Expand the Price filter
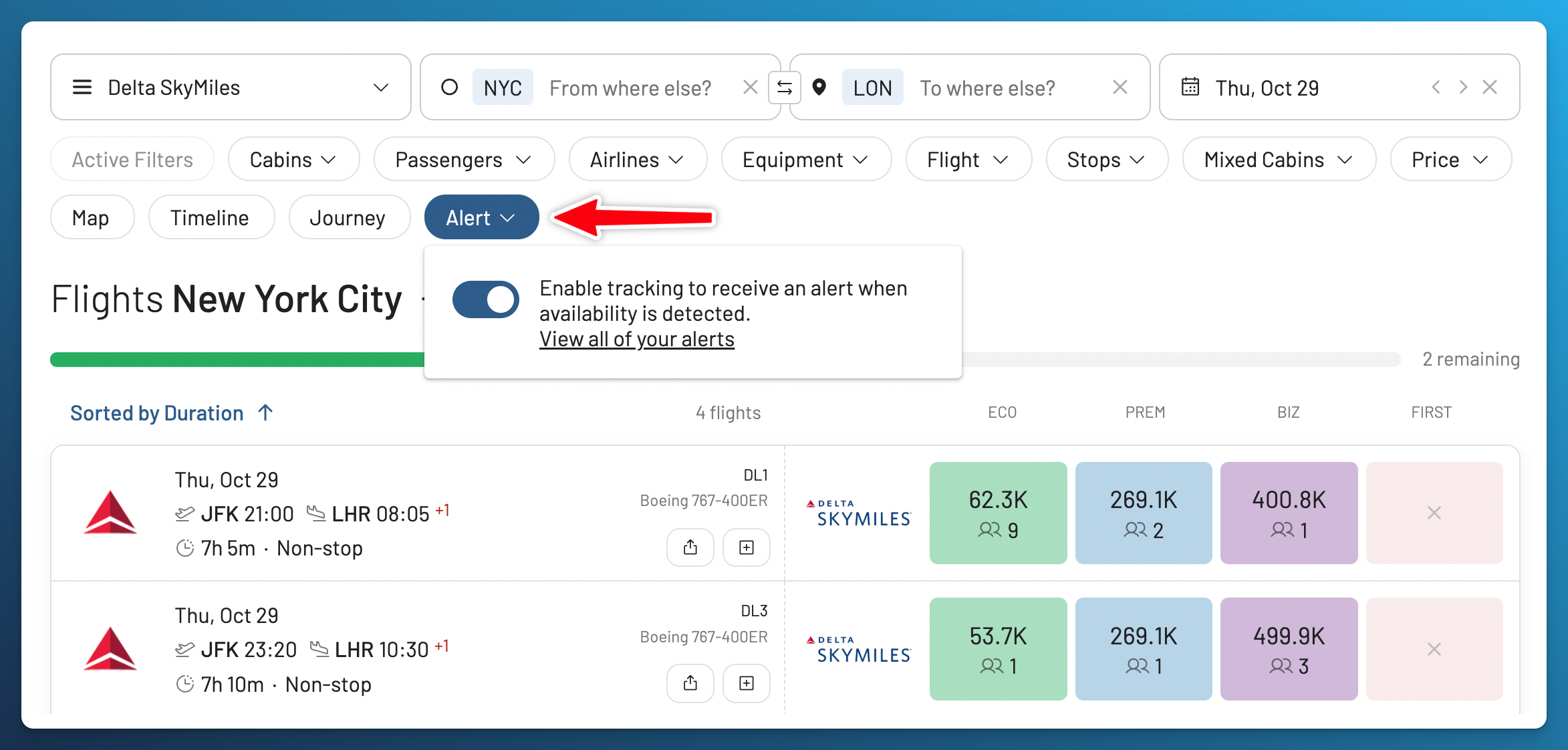This screenshot has width=1568, height=750. click(x=1451, y=160)
